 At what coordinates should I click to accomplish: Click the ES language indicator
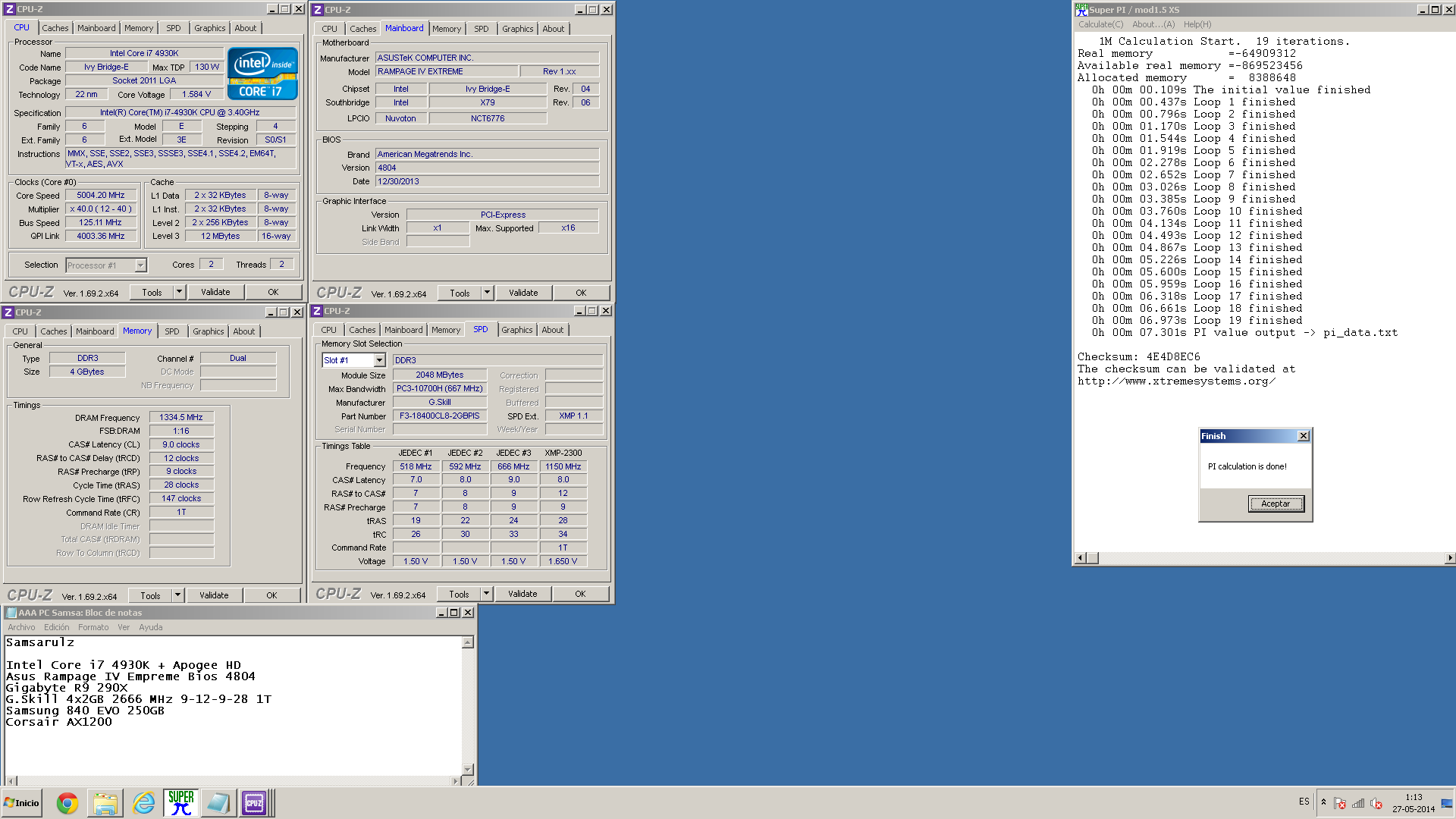tap(1304, 802)
